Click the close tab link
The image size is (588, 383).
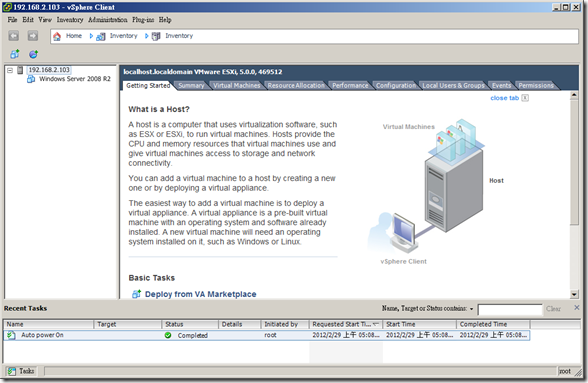[x=504, y=98]
